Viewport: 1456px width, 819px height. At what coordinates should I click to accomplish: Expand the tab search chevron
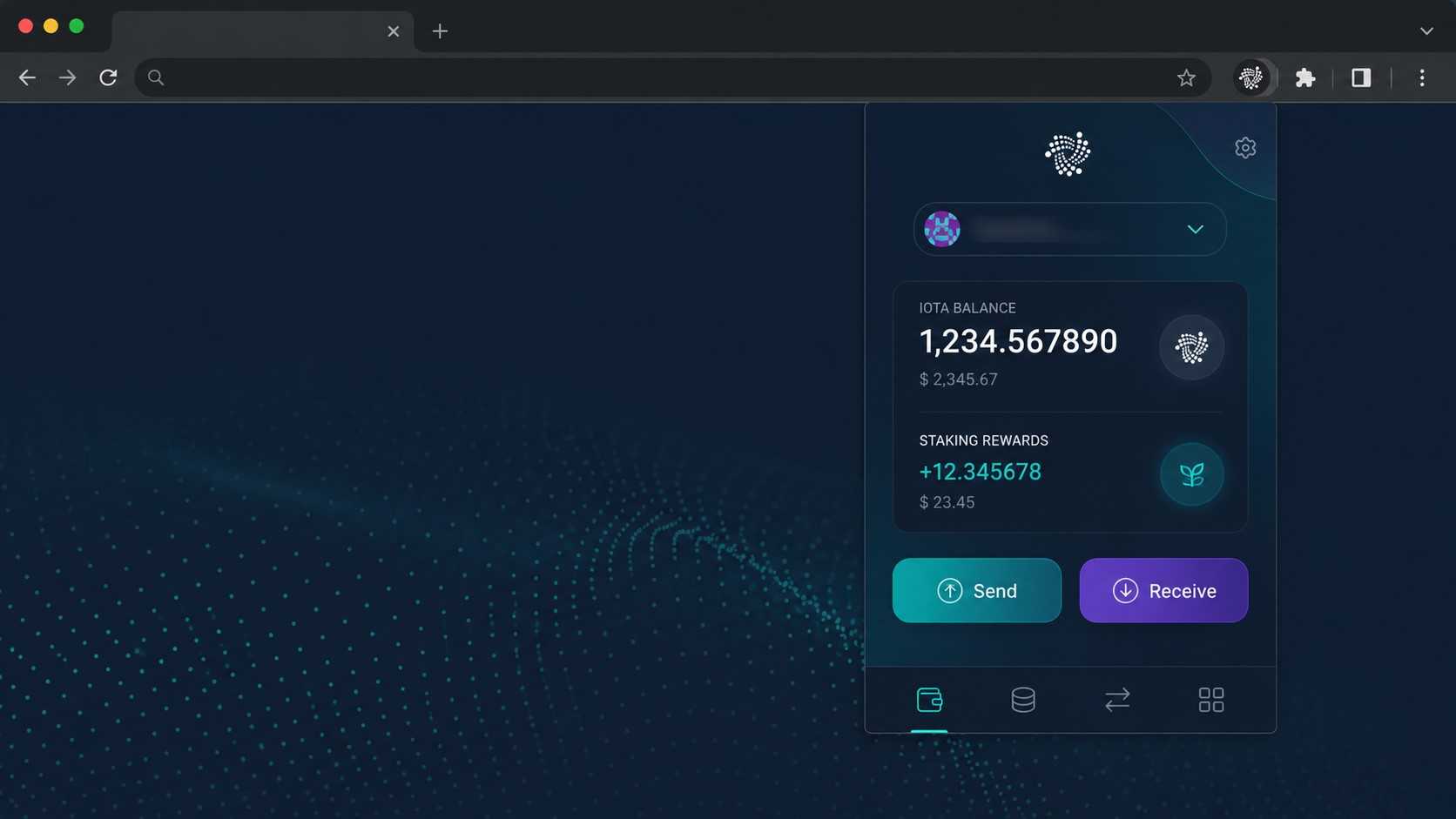[1426, 30]
